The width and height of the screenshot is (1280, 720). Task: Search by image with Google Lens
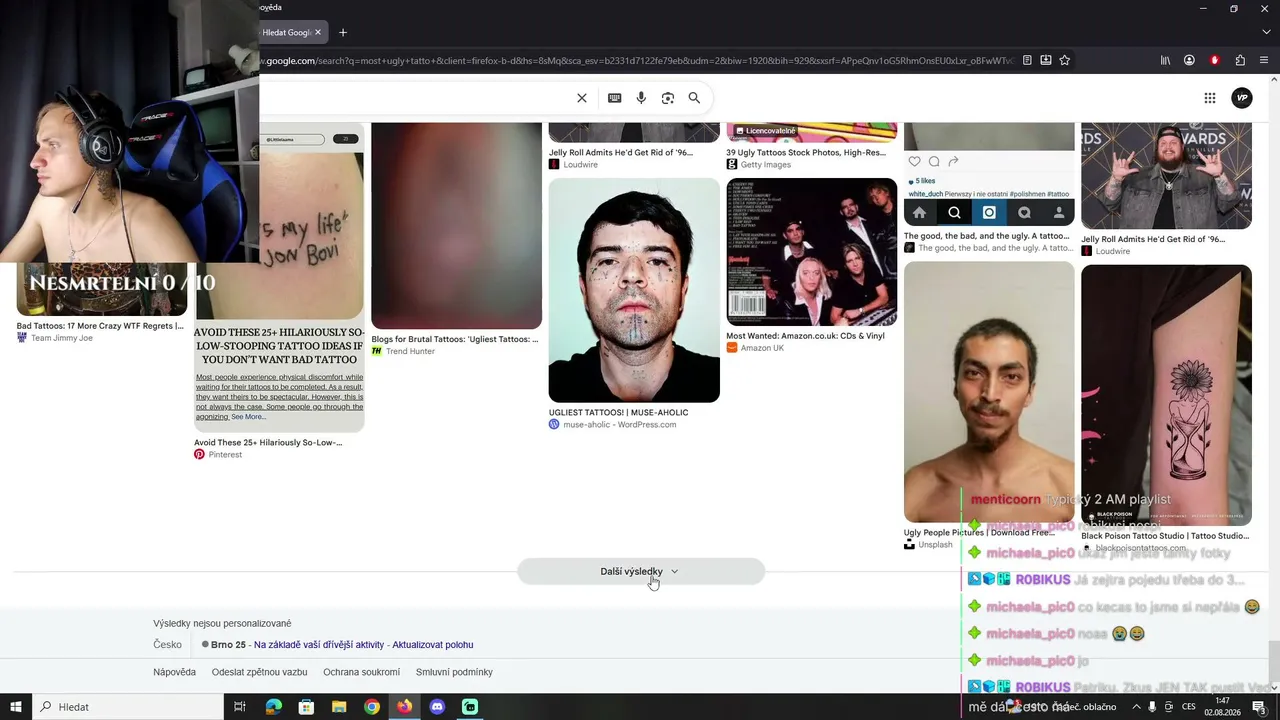[x=668, y=98]
